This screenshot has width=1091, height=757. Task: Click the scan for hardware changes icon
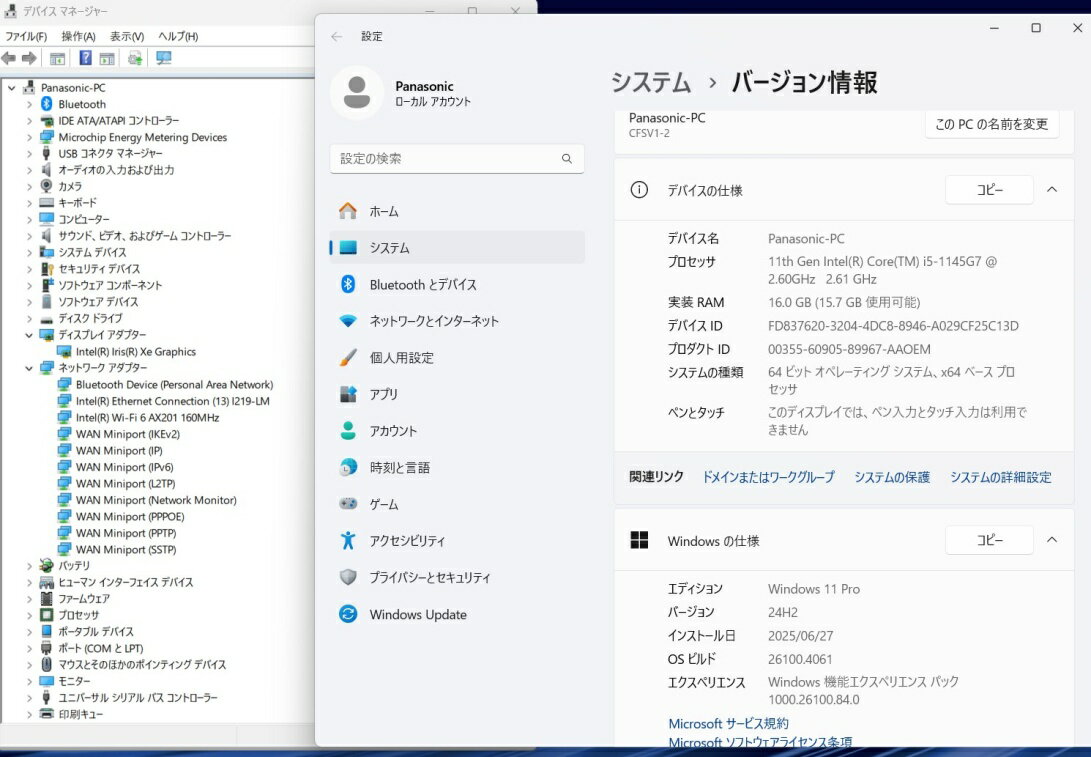(164, 59)
